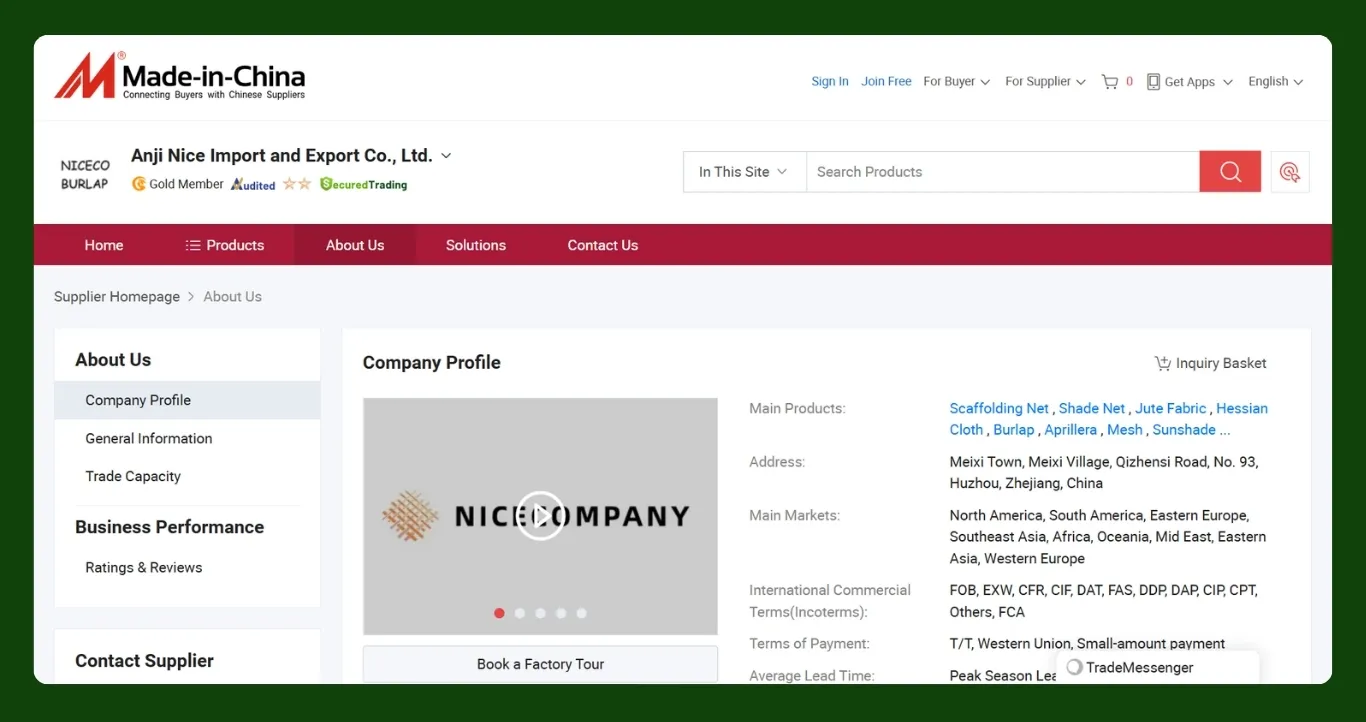Screen dimensions: 1366x722
Task: Click the About Us breadcrumb text
Action: point(232,297)
